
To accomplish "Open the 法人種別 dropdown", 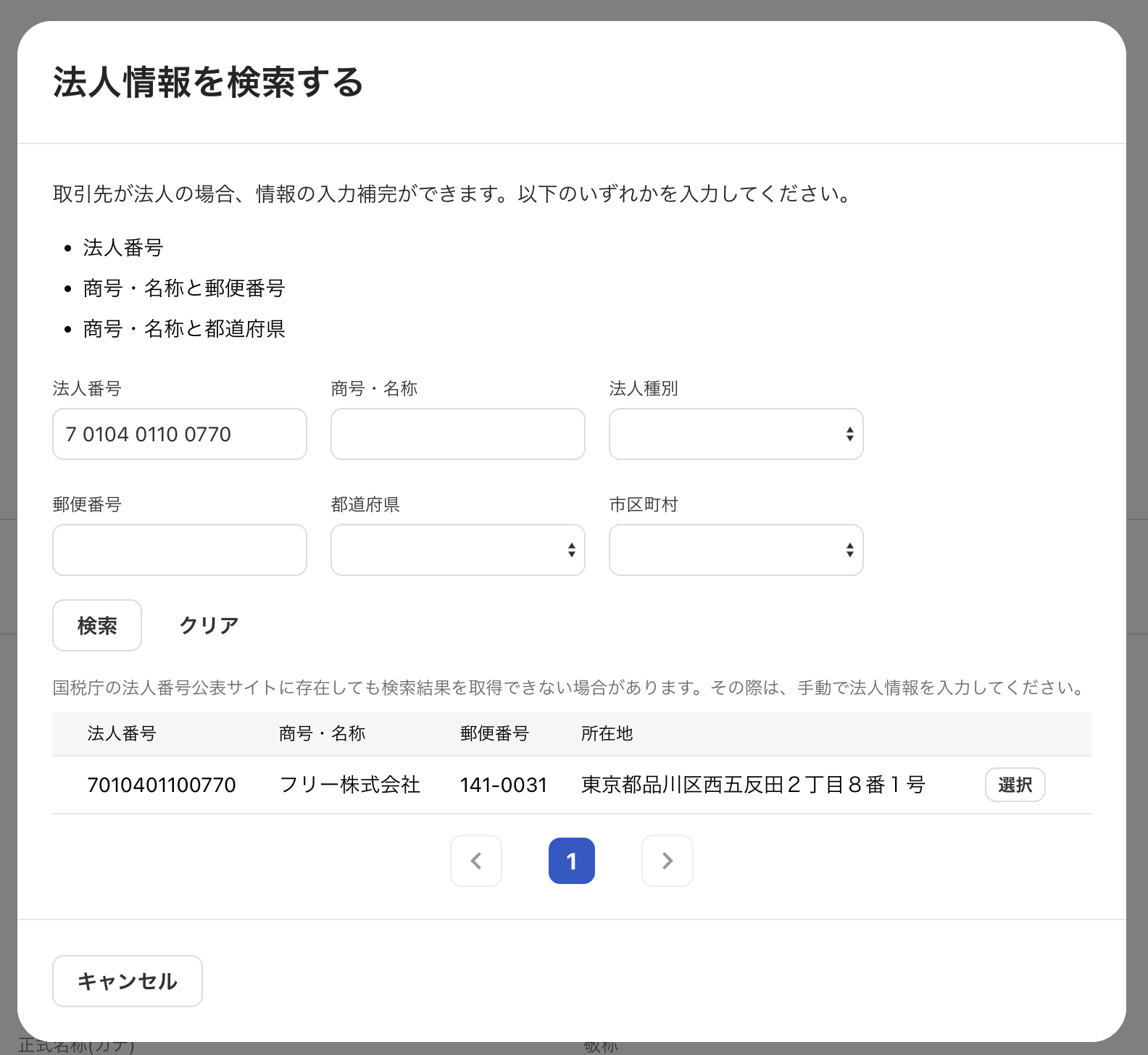I will click(736, 434).
